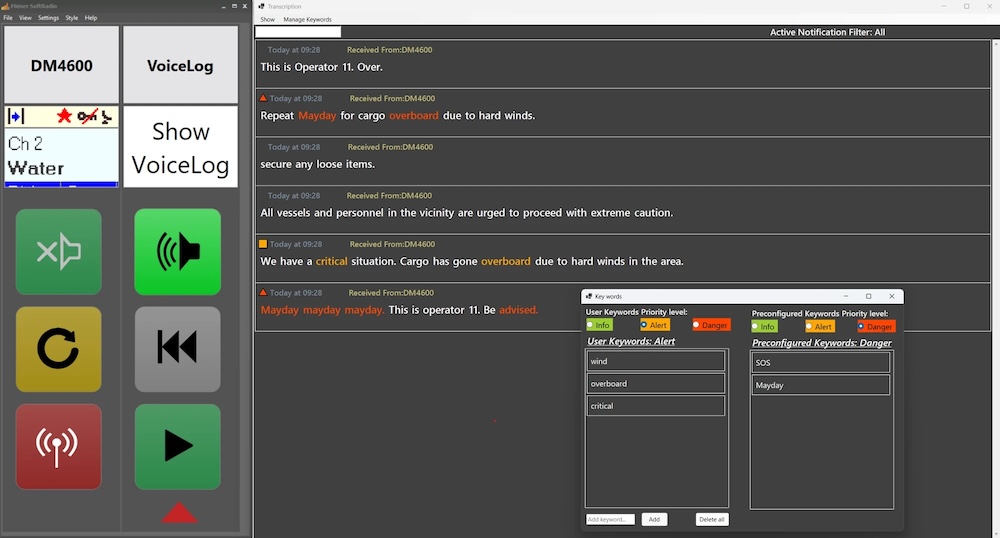Open the Settings menu in SoftRadio
This screenshot has width=1000, height=538.
tap(48, 18)
